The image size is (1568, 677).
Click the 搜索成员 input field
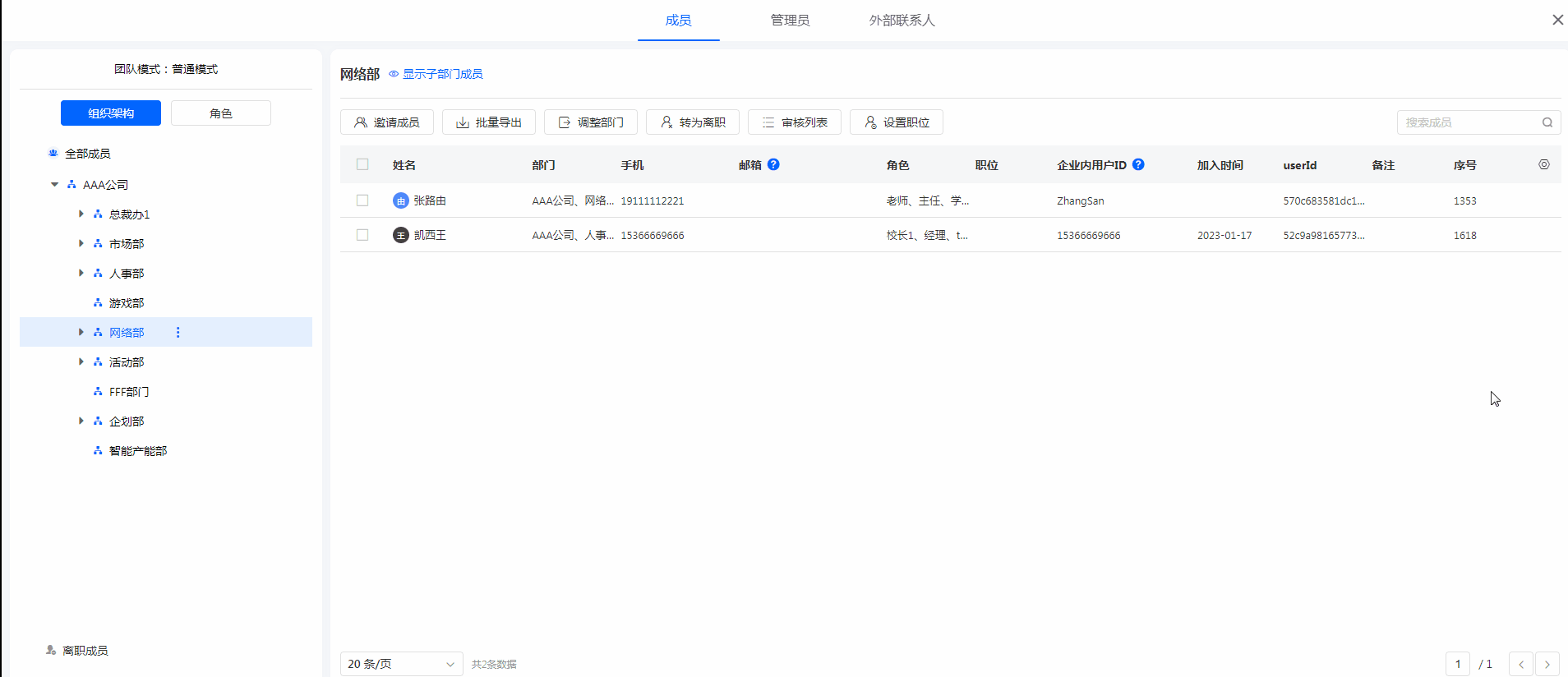point(1467,122)
